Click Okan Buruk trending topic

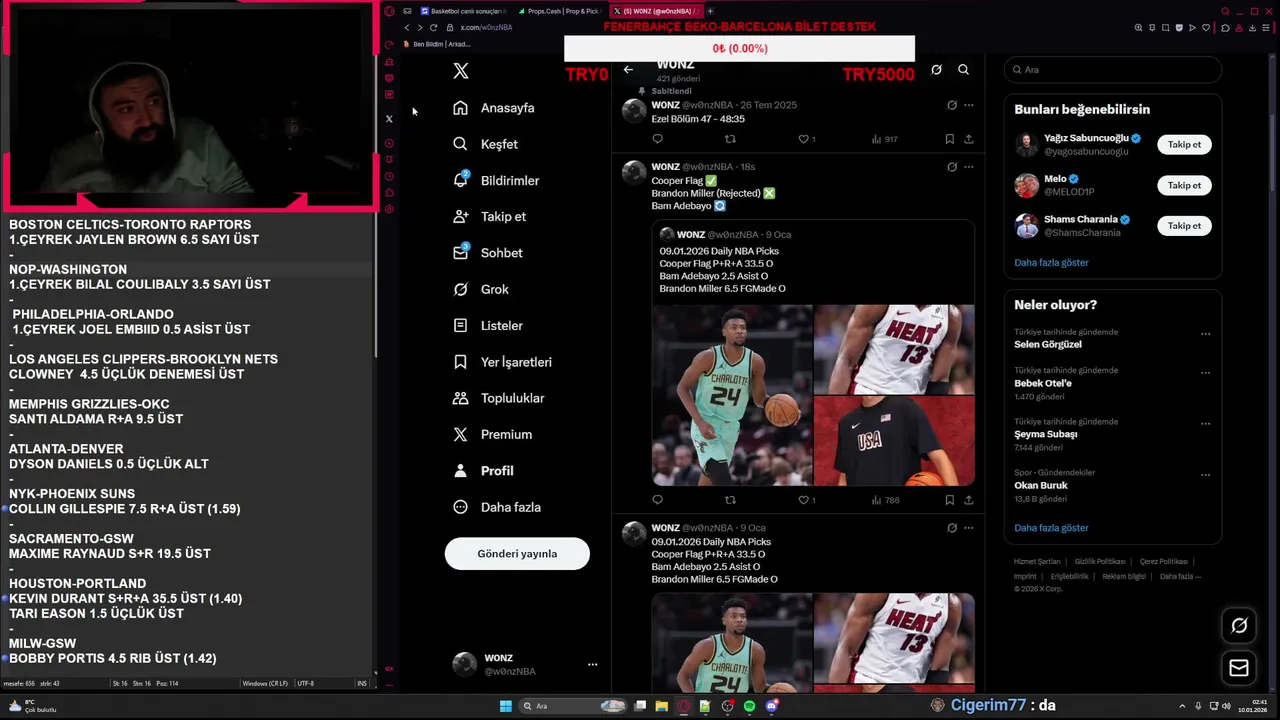(1041, 485)
